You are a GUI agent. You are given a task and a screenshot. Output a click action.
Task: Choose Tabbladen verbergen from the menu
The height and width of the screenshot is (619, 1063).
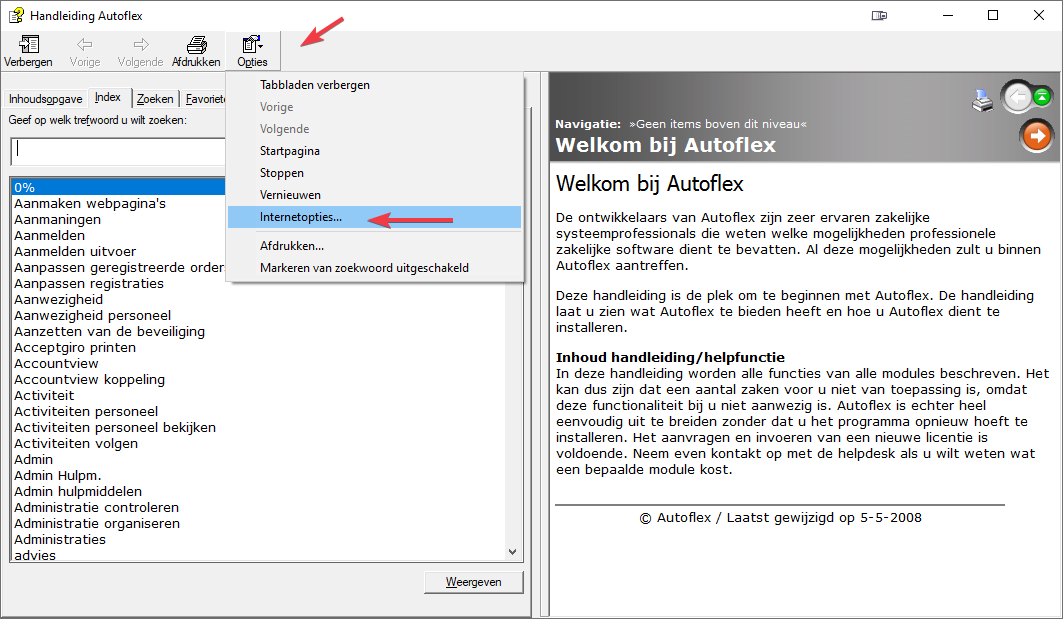point(374,85)
